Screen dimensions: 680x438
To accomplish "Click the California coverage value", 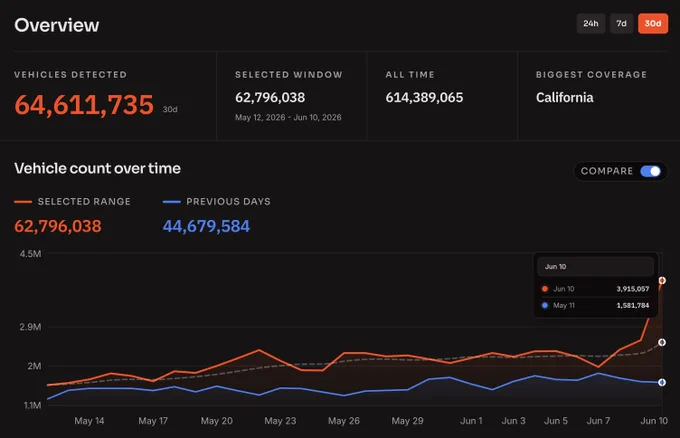I will pyautogui.click(x=565, y=98).
